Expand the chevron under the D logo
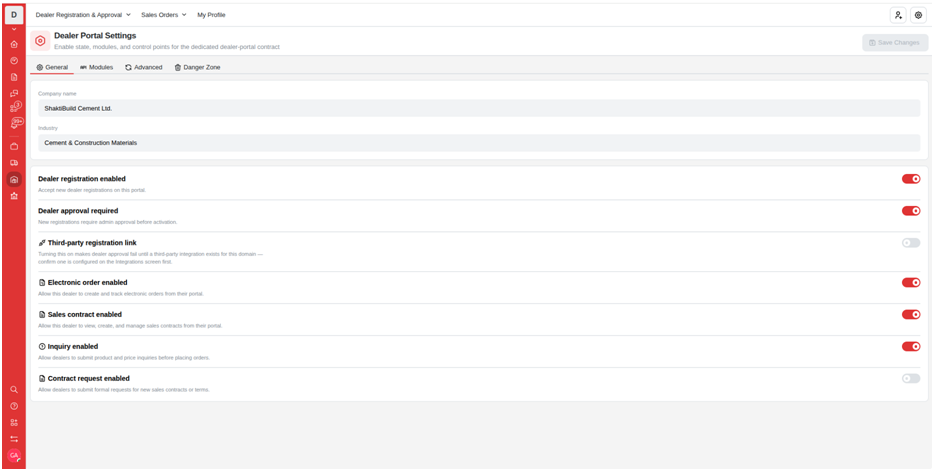934x471 pixels. coord(14,29)
